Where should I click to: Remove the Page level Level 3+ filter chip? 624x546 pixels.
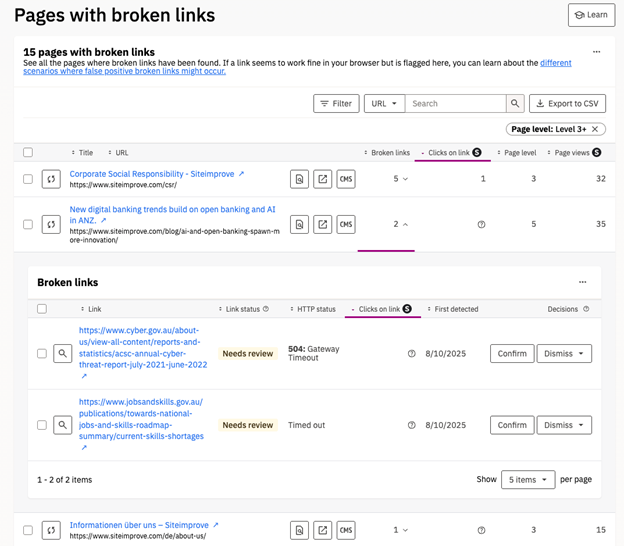point(596,129)
